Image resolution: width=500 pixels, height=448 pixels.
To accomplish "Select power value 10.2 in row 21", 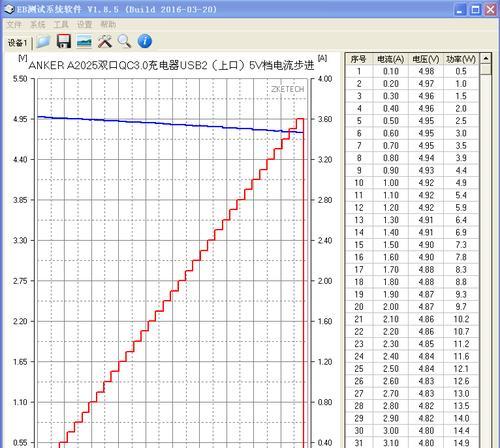I will tap(461, 319).
